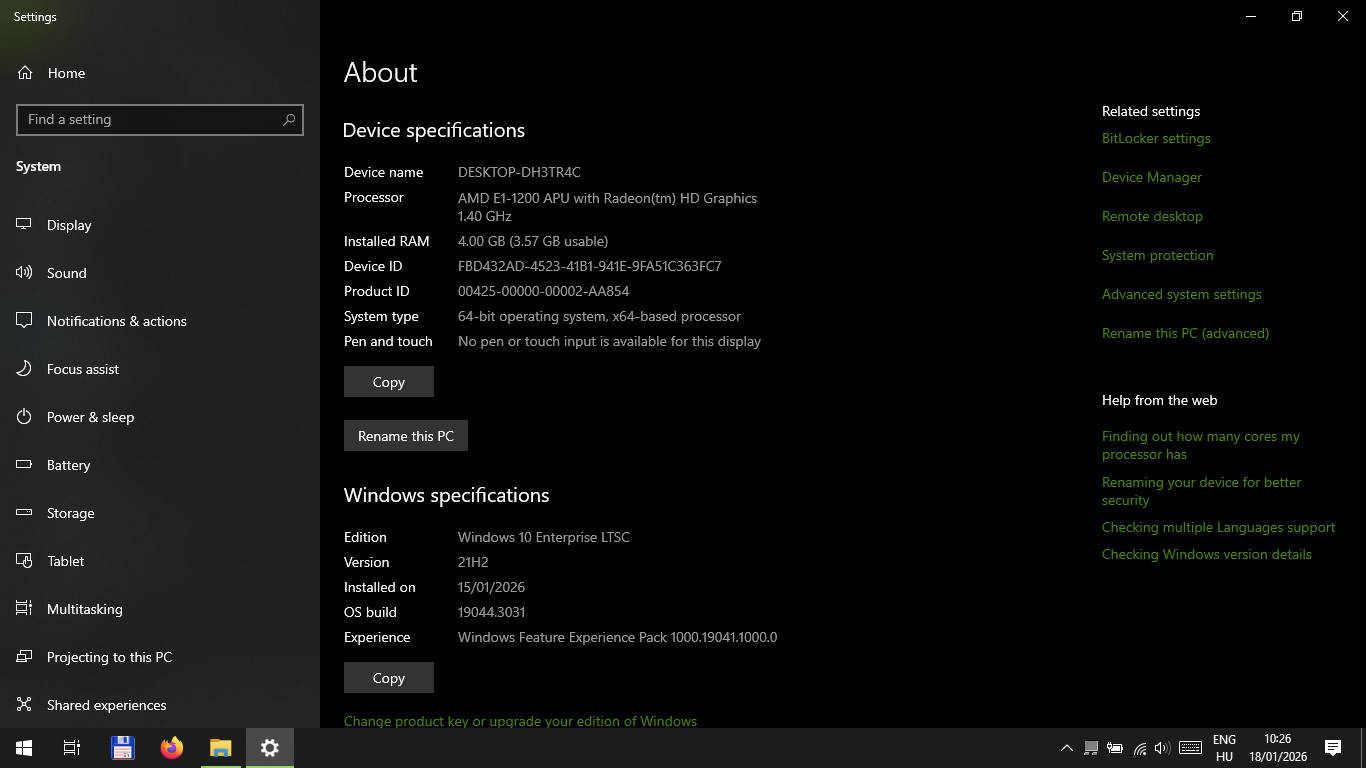This screenshot has height=768, width=1366.
Task: Open System protection link
Action: point(1158,256)
